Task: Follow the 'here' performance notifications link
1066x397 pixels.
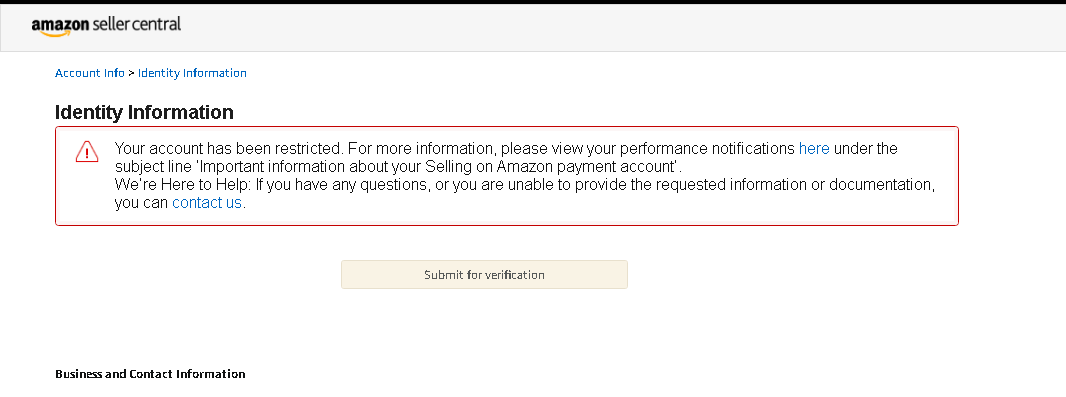Action: click(x=814, y=148)
